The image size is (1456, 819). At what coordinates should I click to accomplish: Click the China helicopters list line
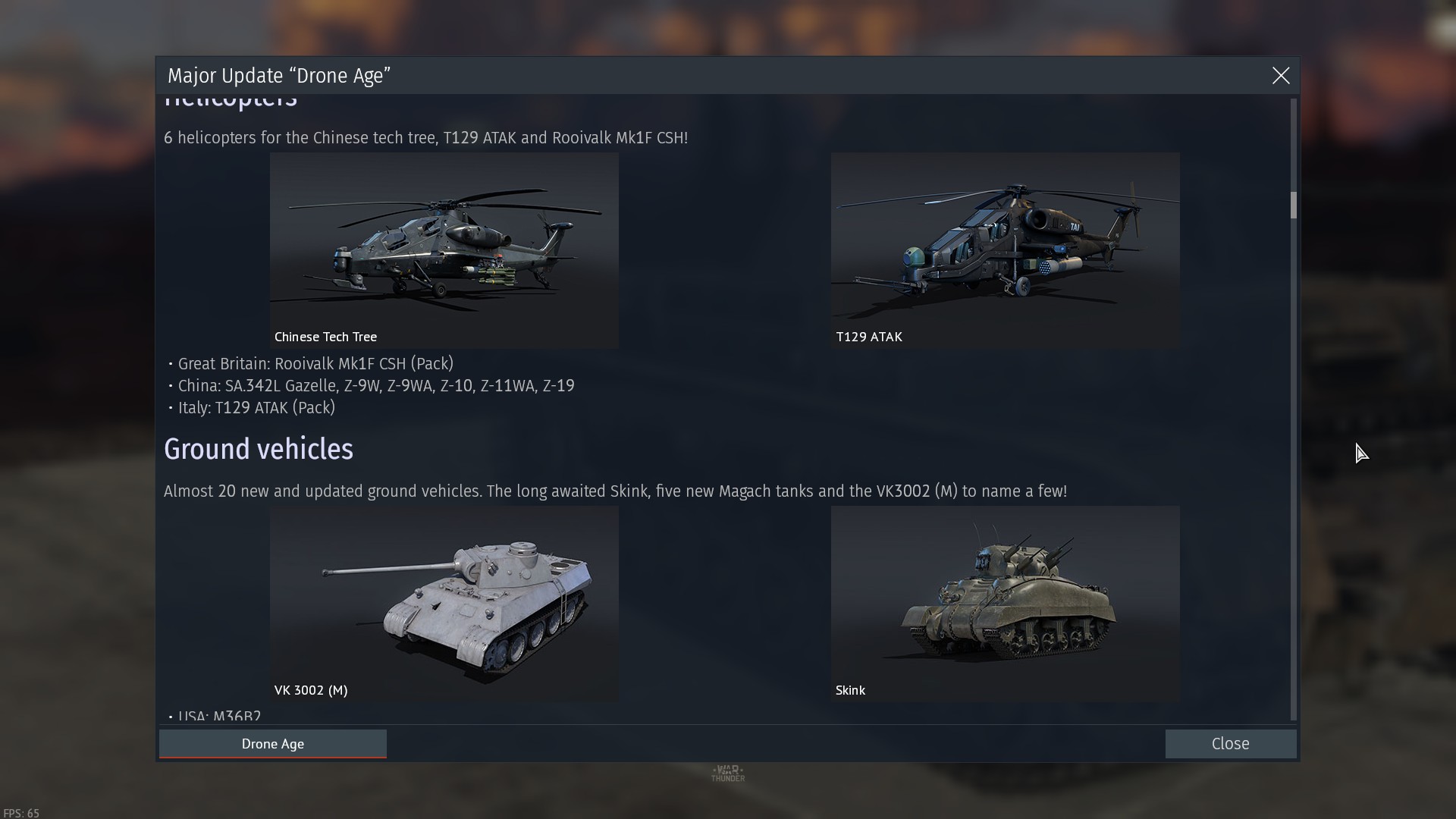click(372, 386)
